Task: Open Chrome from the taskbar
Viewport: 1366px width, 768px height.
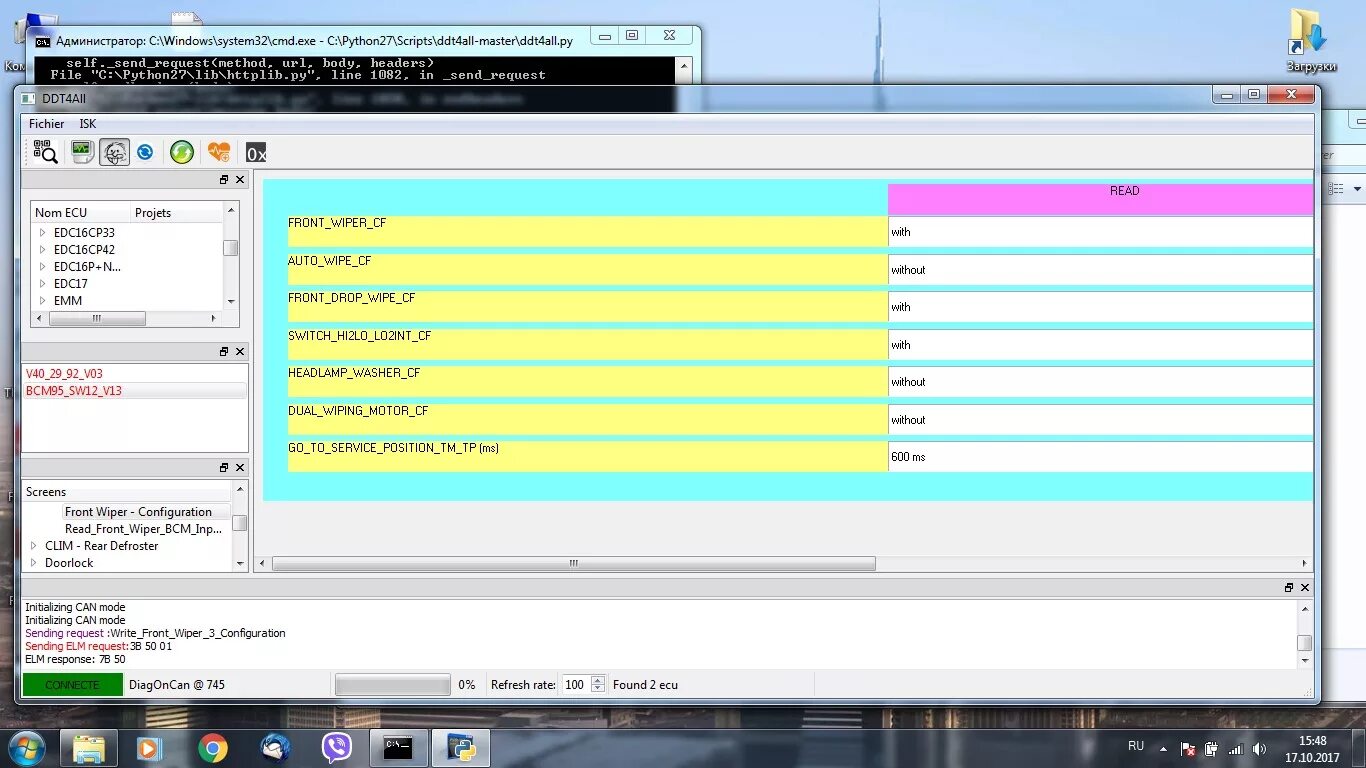Action: pos(212,748)
